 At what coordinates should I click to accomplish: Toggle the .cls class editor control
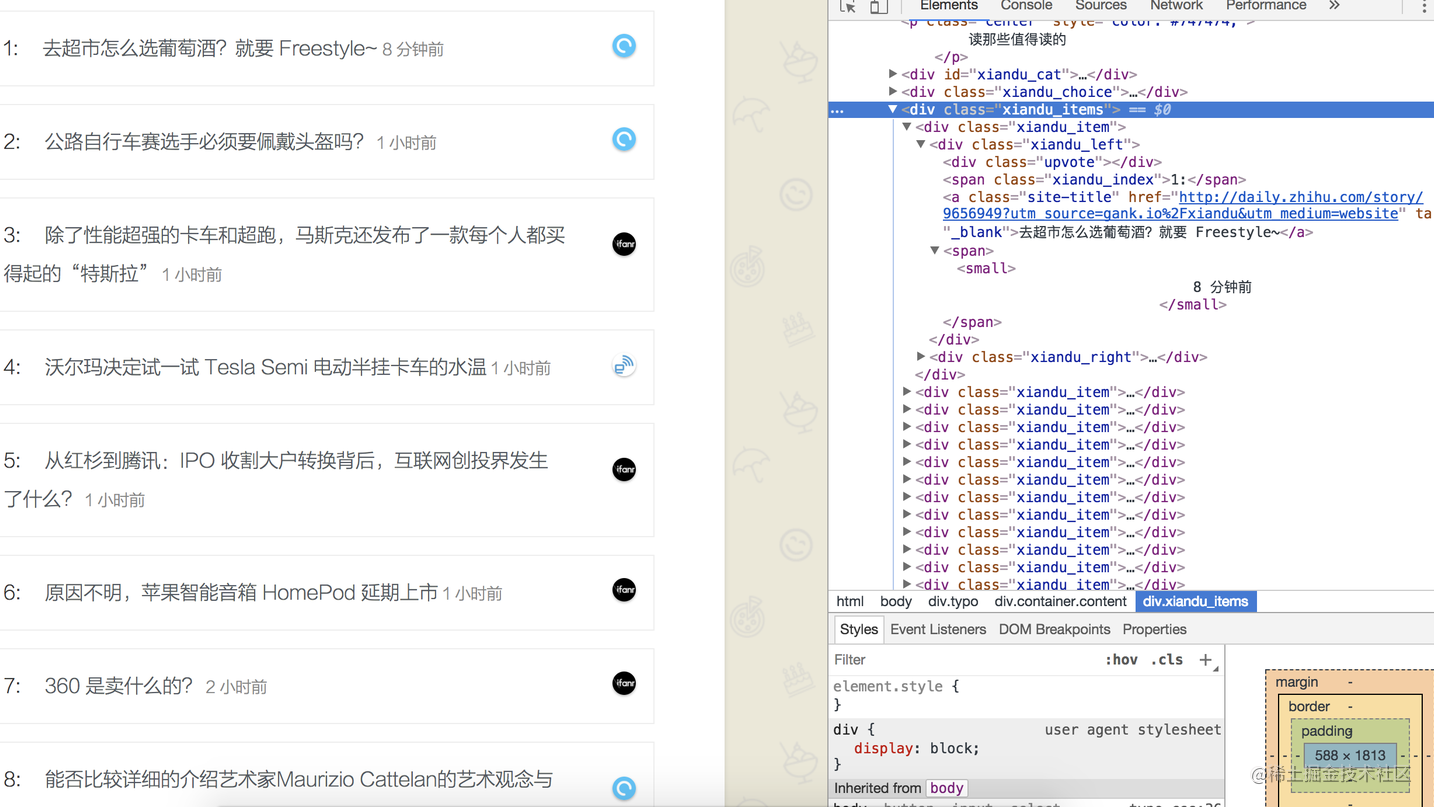pyautogui.click(x=1166, y=659)
